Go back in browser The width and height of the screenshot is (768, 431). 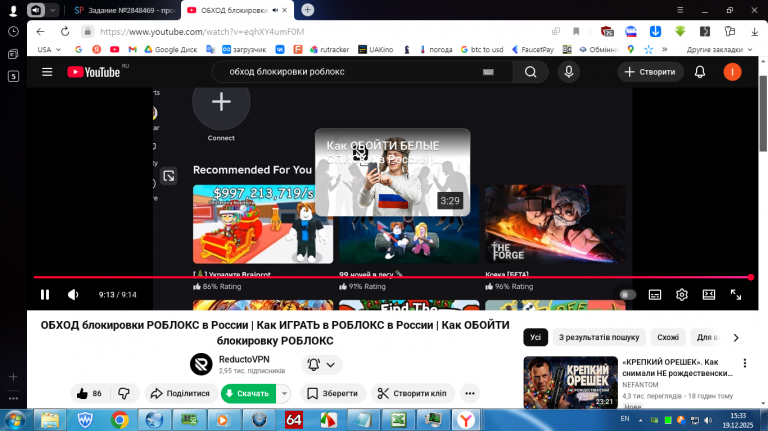41,31
